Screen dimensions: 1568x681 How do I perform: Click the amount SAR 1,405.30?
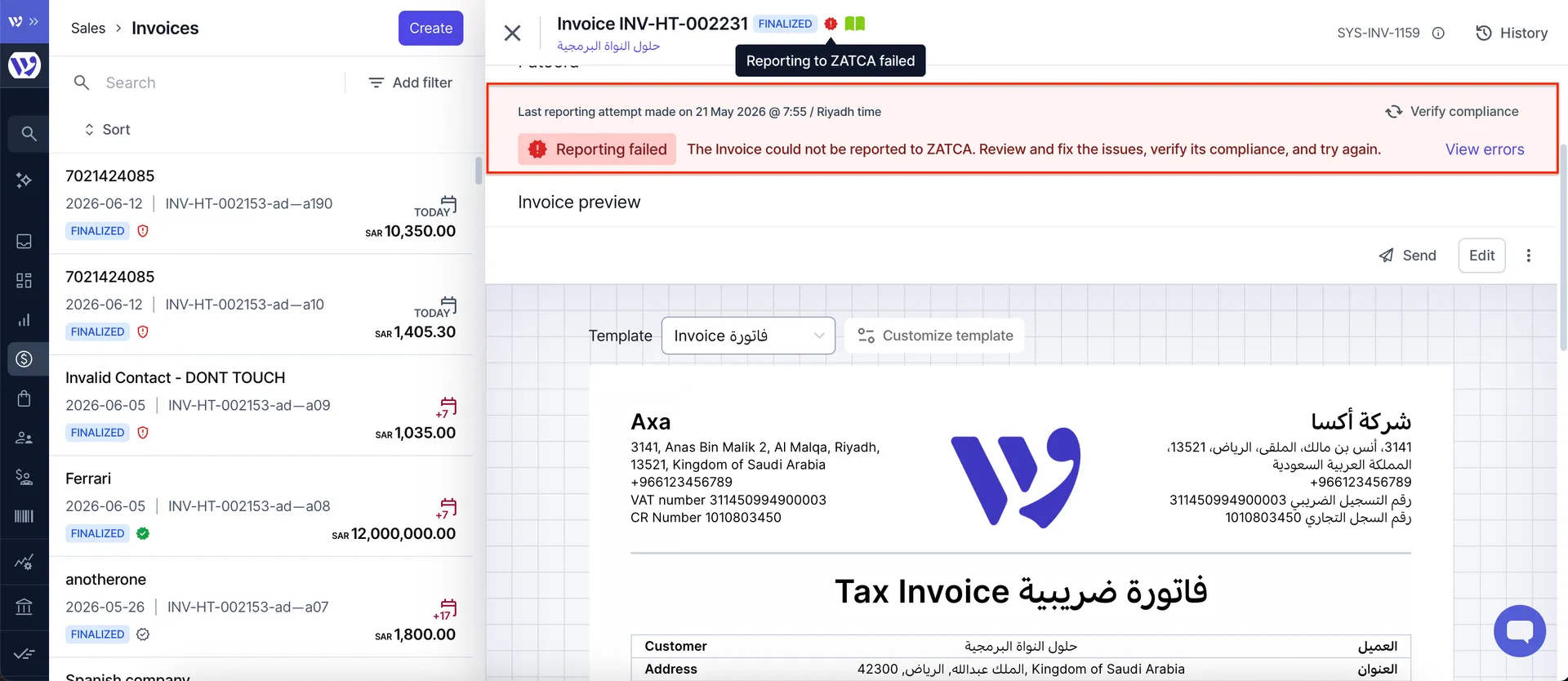point(416,332)
